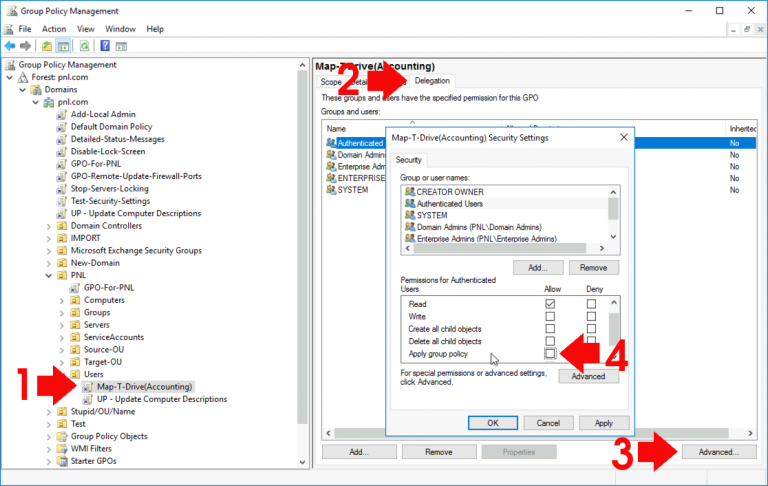This screenshot has height=486, width=768.
Task: Toggle Apply group policy Allow checkbox
Action: pyautogui.click(x=550, y=353)
